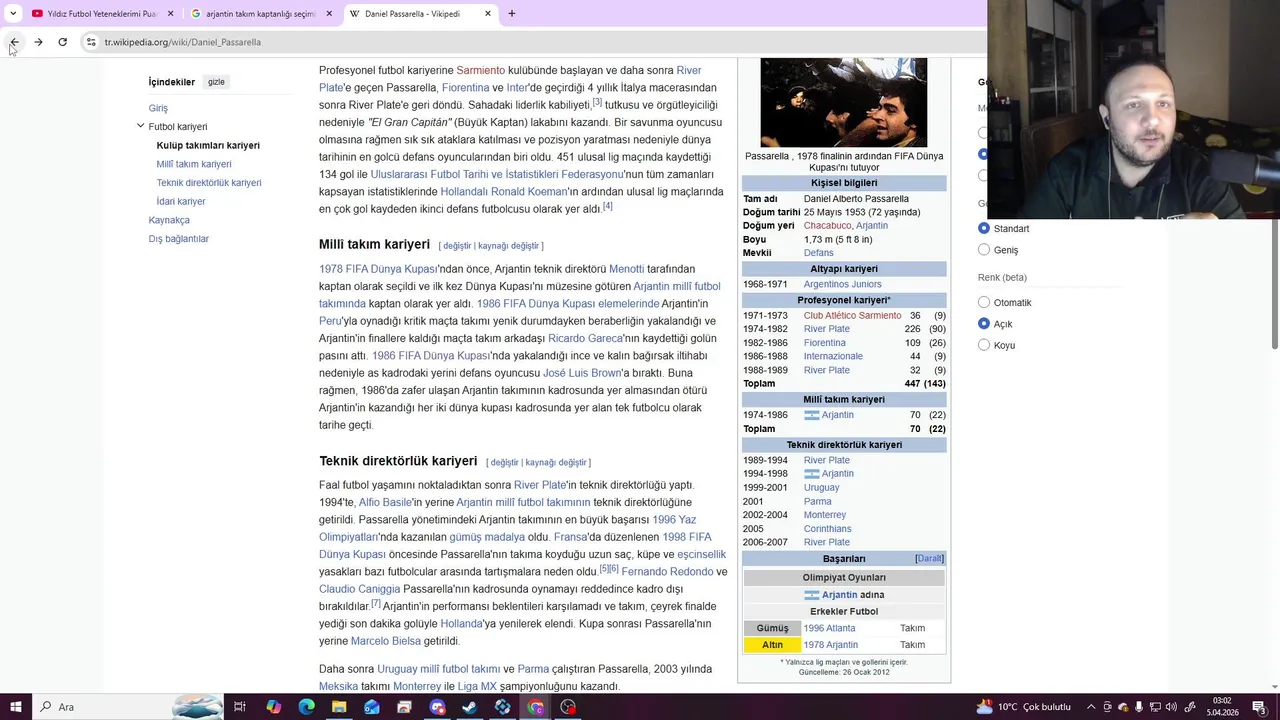Close the Daniel Passarella Vikipedi tab
Screen dimensions: 1280x720
[488, 13]
